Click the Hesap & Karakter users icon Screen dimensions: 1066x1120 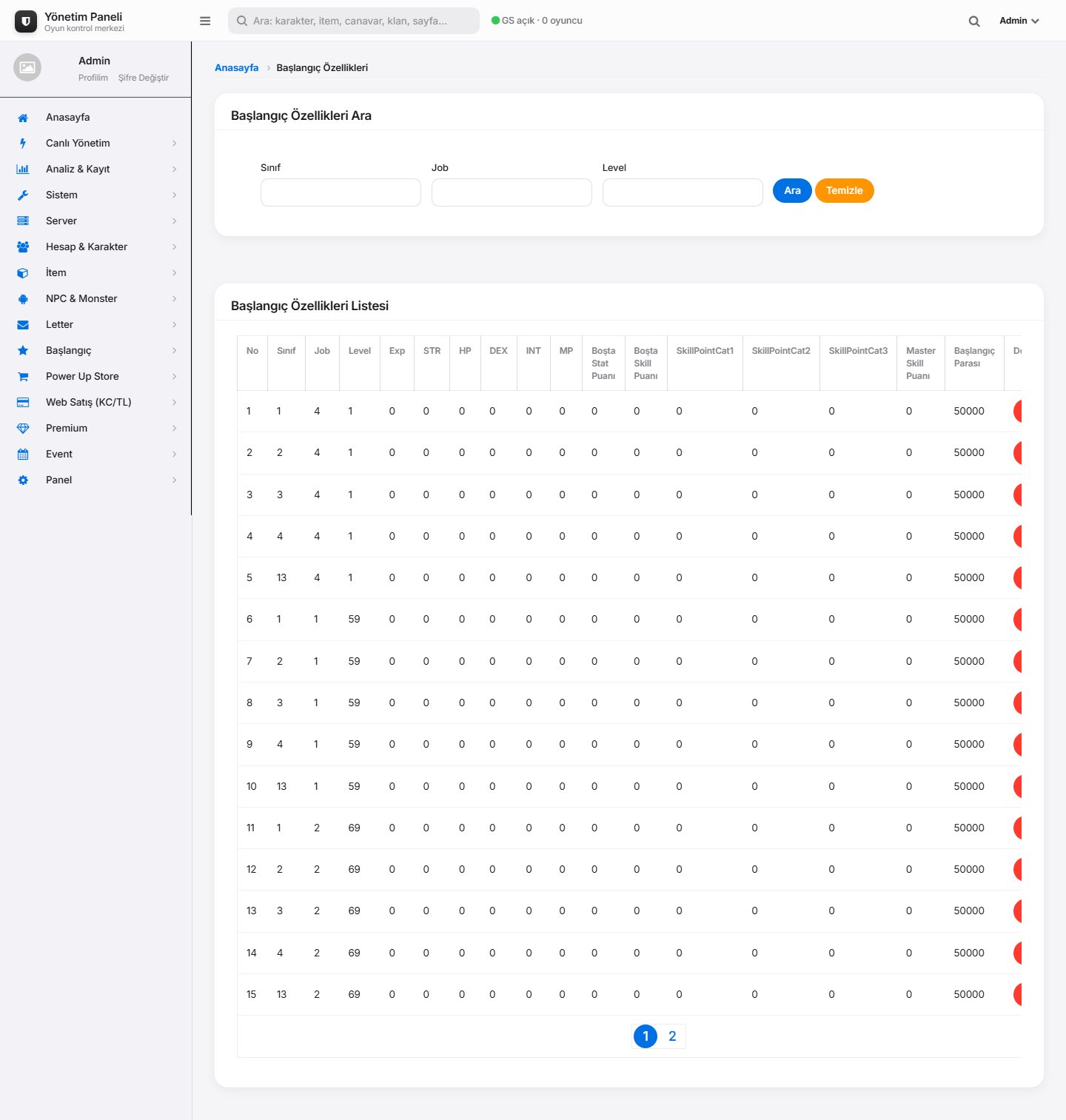pos(23,247)
